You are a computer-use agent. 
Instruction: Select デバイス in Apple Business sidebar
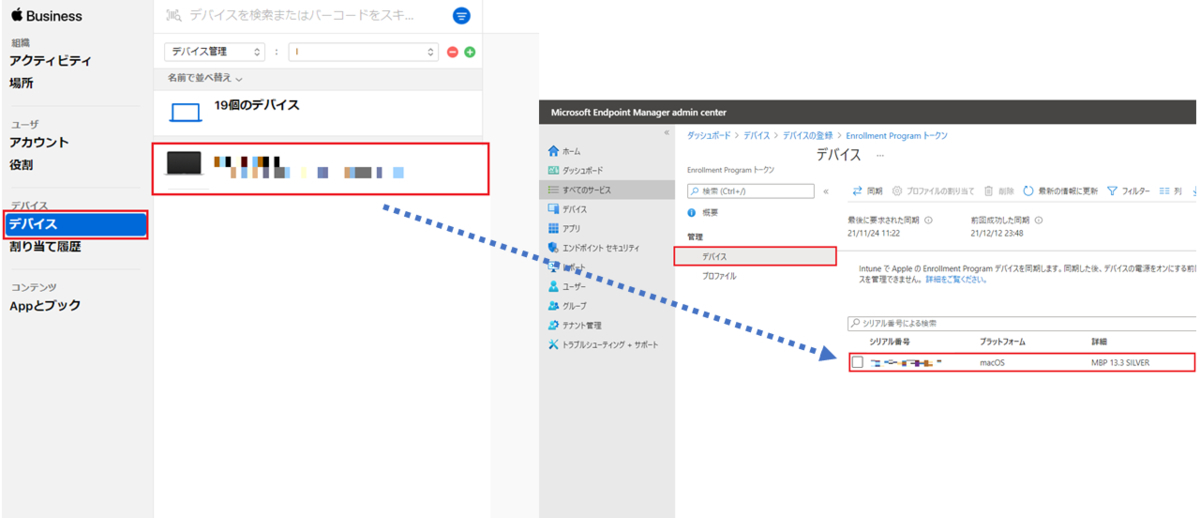(x=76, y=224)
